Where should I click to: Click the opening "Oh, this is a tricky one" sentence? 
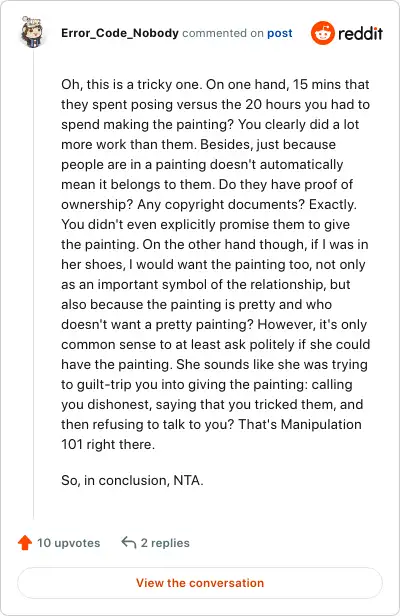[x=132, y=84]
